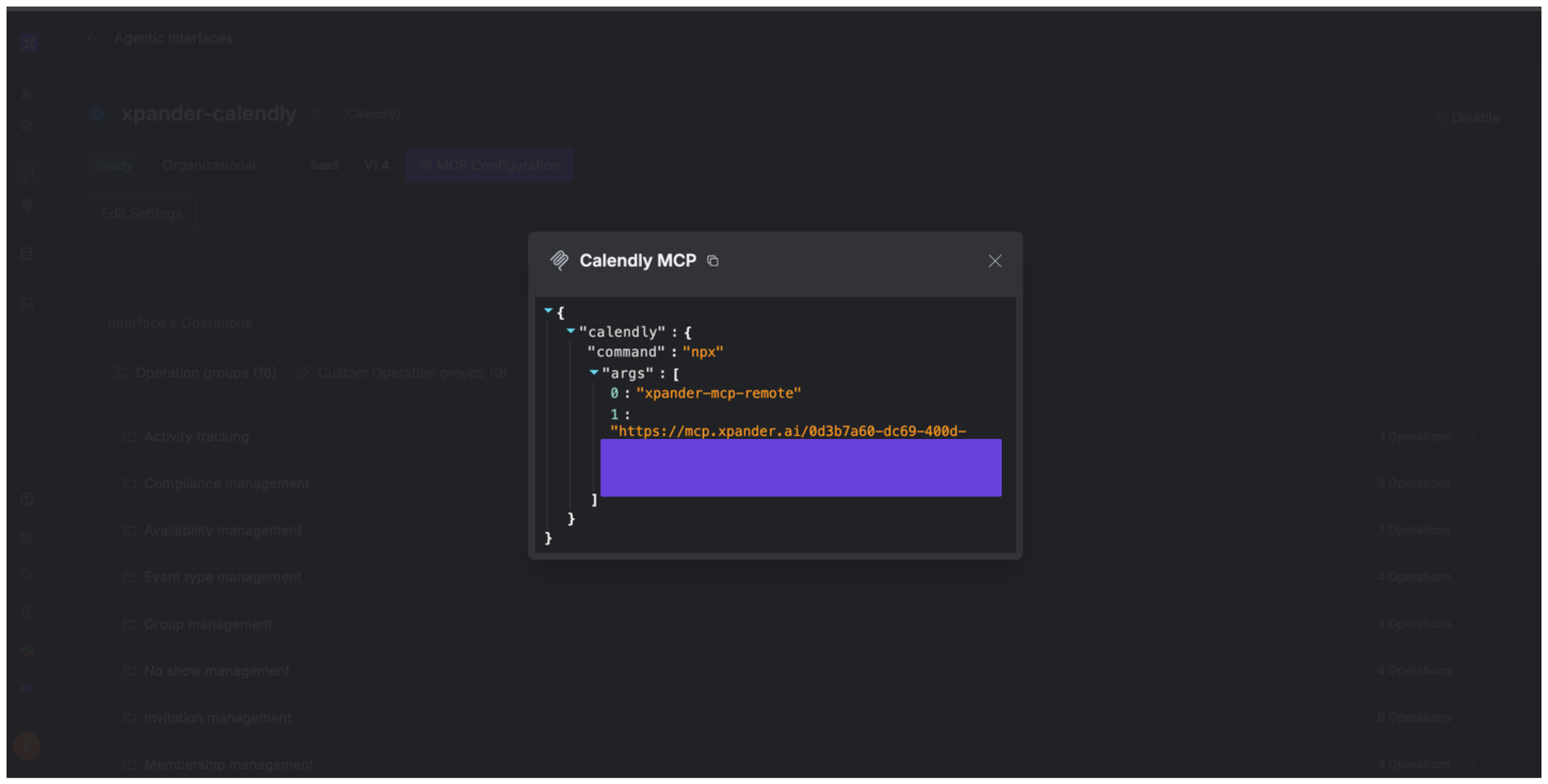Collapse the "calendly" JSON node
Image resolution: width=1548 pixels, height=784 pixels.
(x=571, y=331)
